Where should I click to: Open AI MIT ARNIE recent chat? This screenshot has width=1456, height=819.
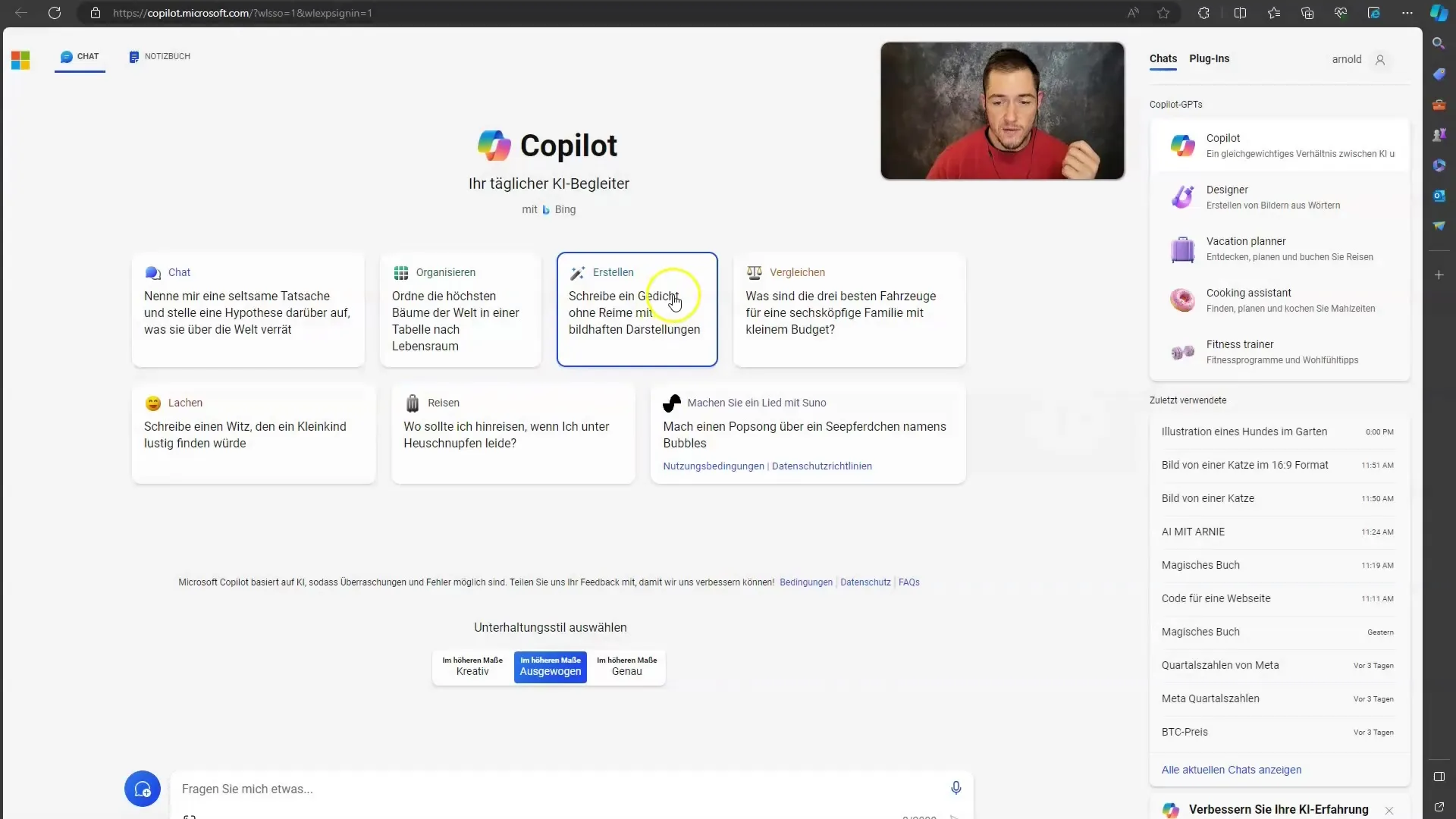click(1193, 531)
